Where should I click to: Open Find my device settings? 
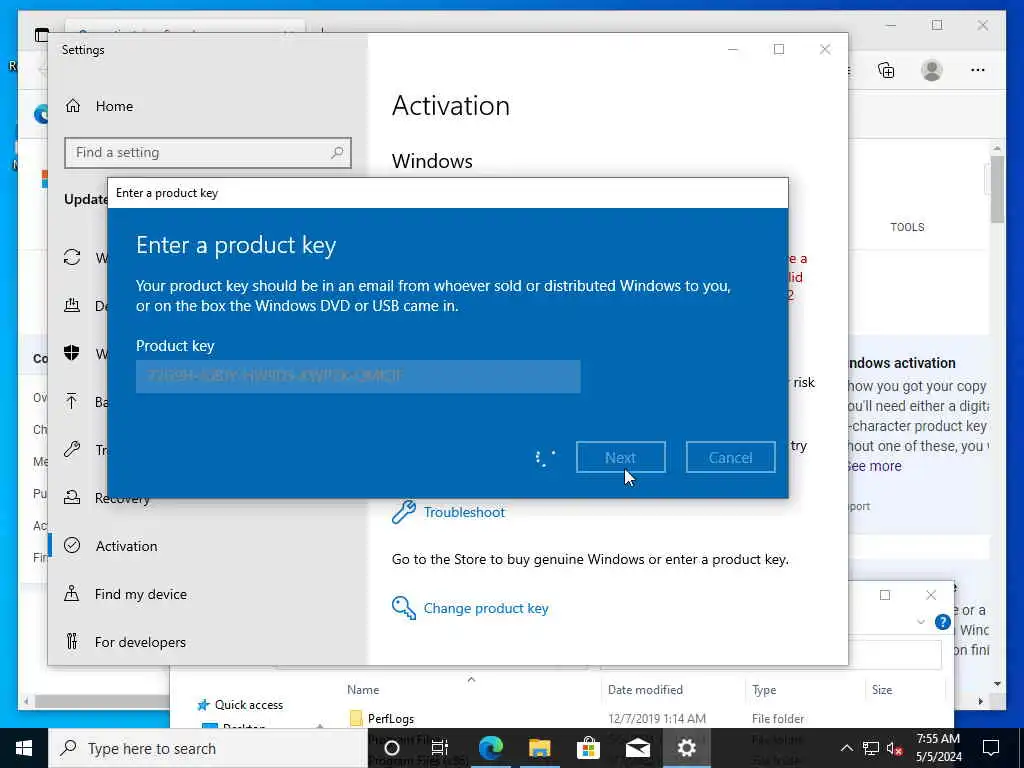[x=140, y=594]
